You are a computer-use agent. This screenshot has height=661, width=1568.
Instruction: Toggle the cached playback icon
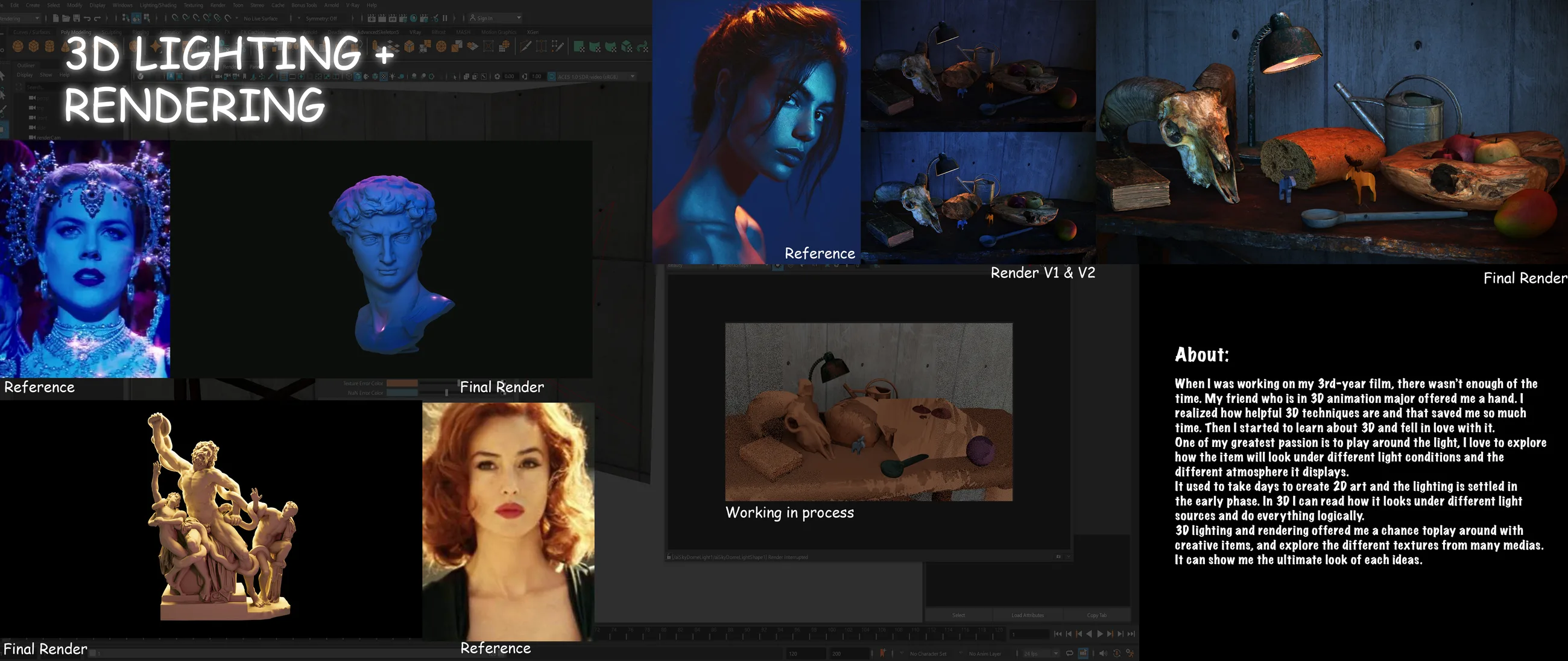pos(1083,653)
